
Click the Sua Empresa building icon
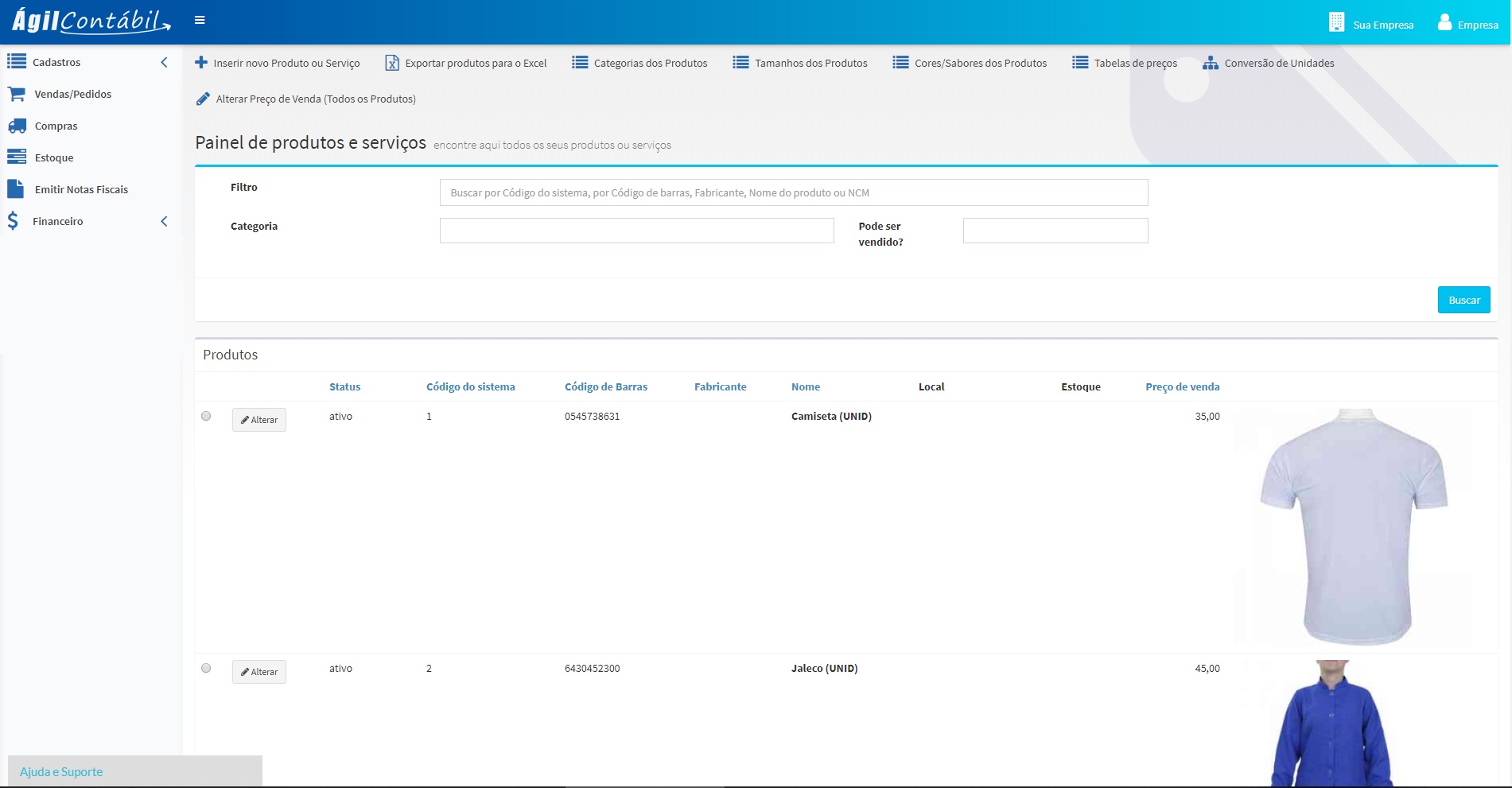[x=1336, y=23]
